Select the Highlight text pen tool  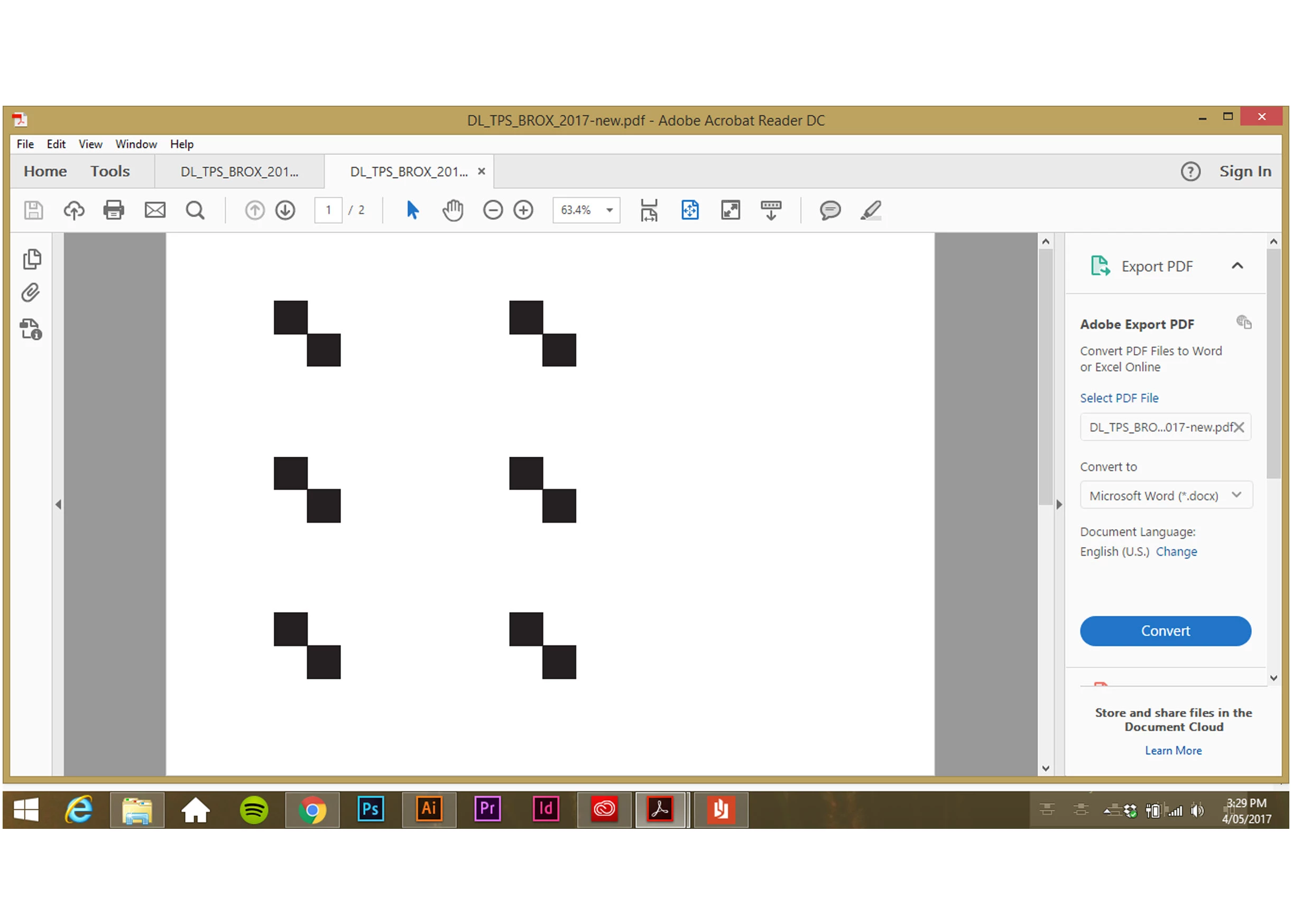(871, 210)
